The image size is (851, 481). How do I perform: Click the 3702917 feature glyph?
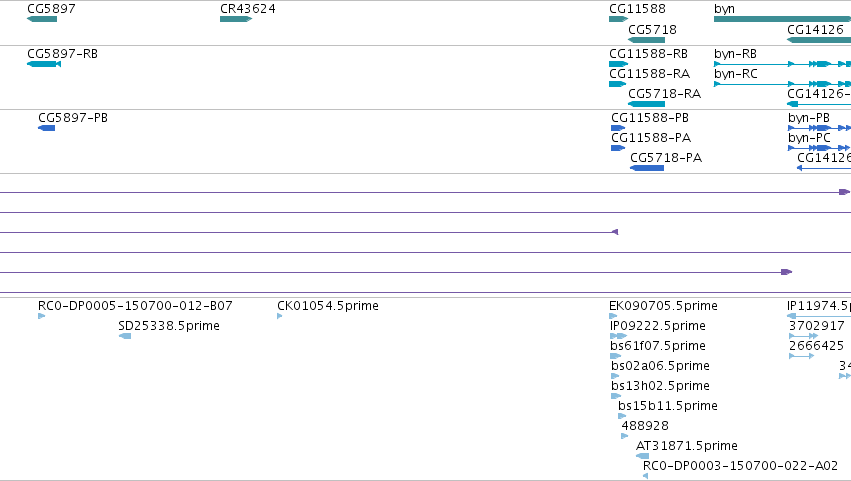[x=803, y=336]
